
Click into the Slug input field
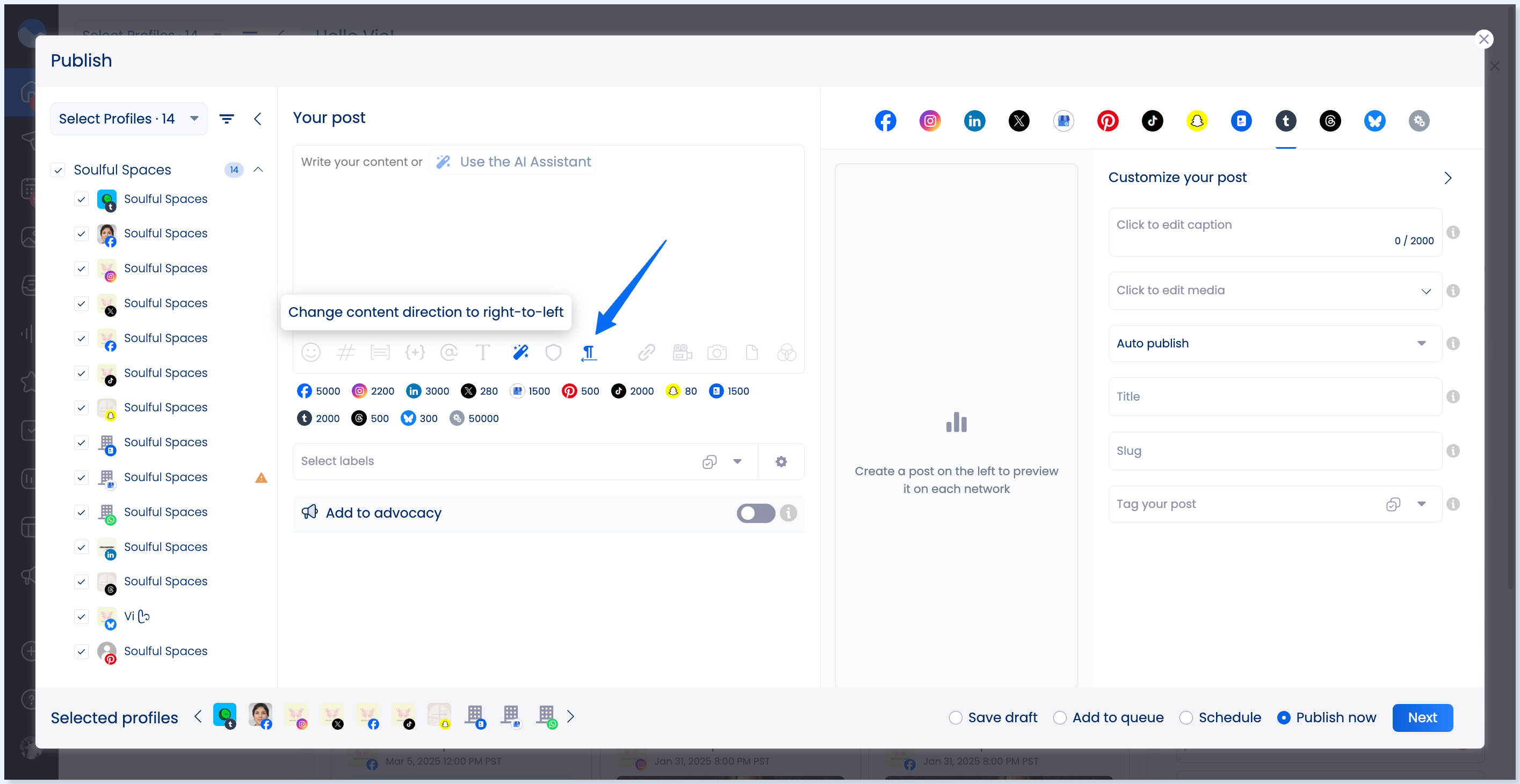tap(1275, 451)
